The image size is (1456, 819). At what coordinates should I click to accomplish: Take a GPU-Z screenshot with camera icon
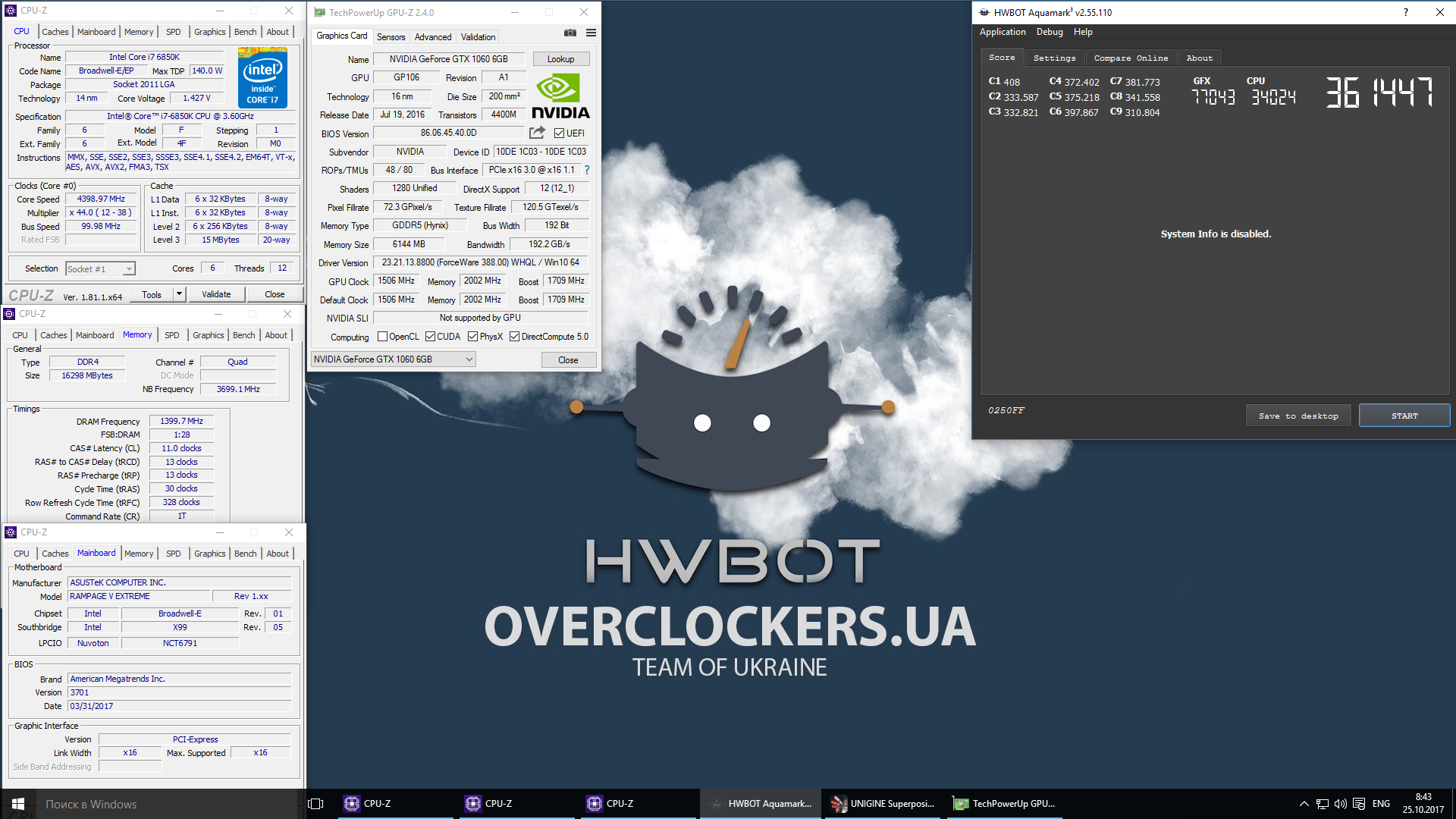coord(570,33)
